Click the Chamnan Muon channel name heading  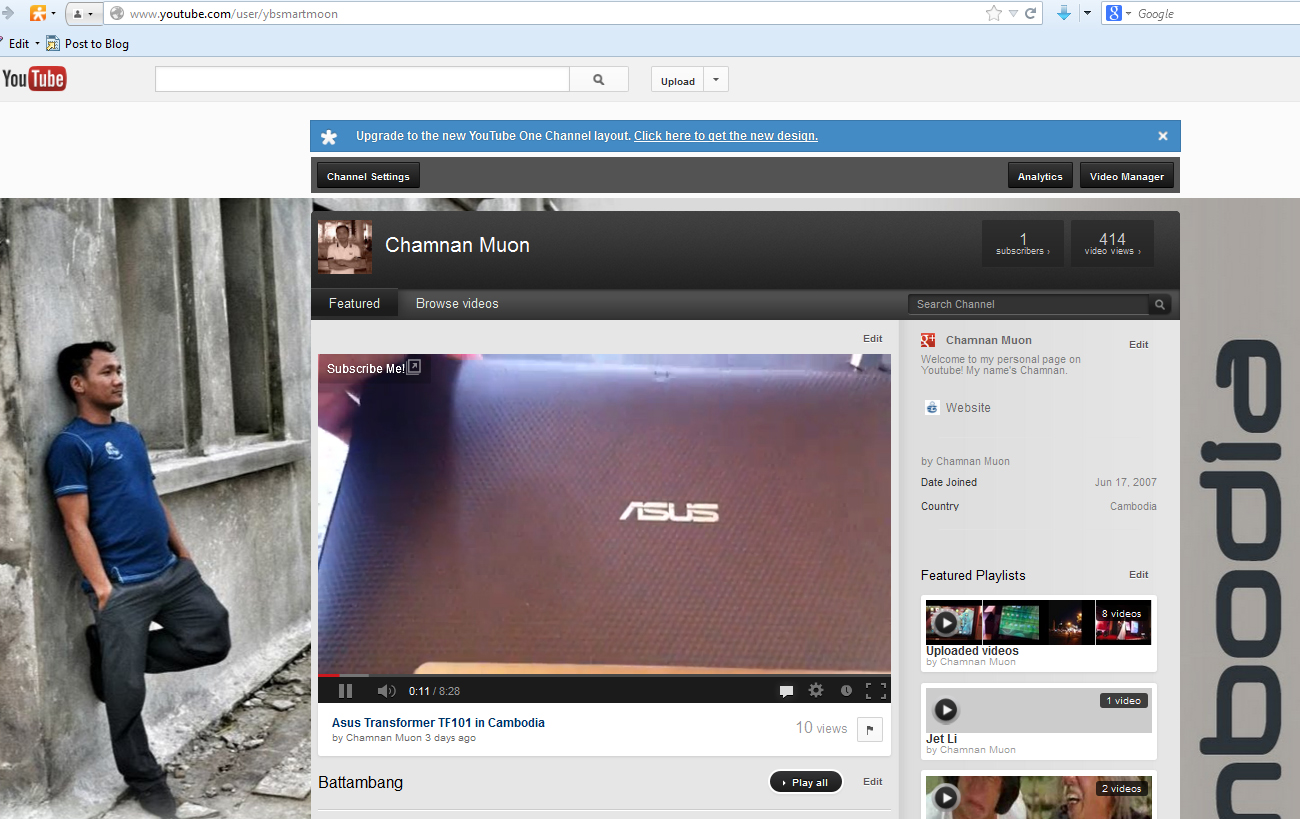click(457, 245)
